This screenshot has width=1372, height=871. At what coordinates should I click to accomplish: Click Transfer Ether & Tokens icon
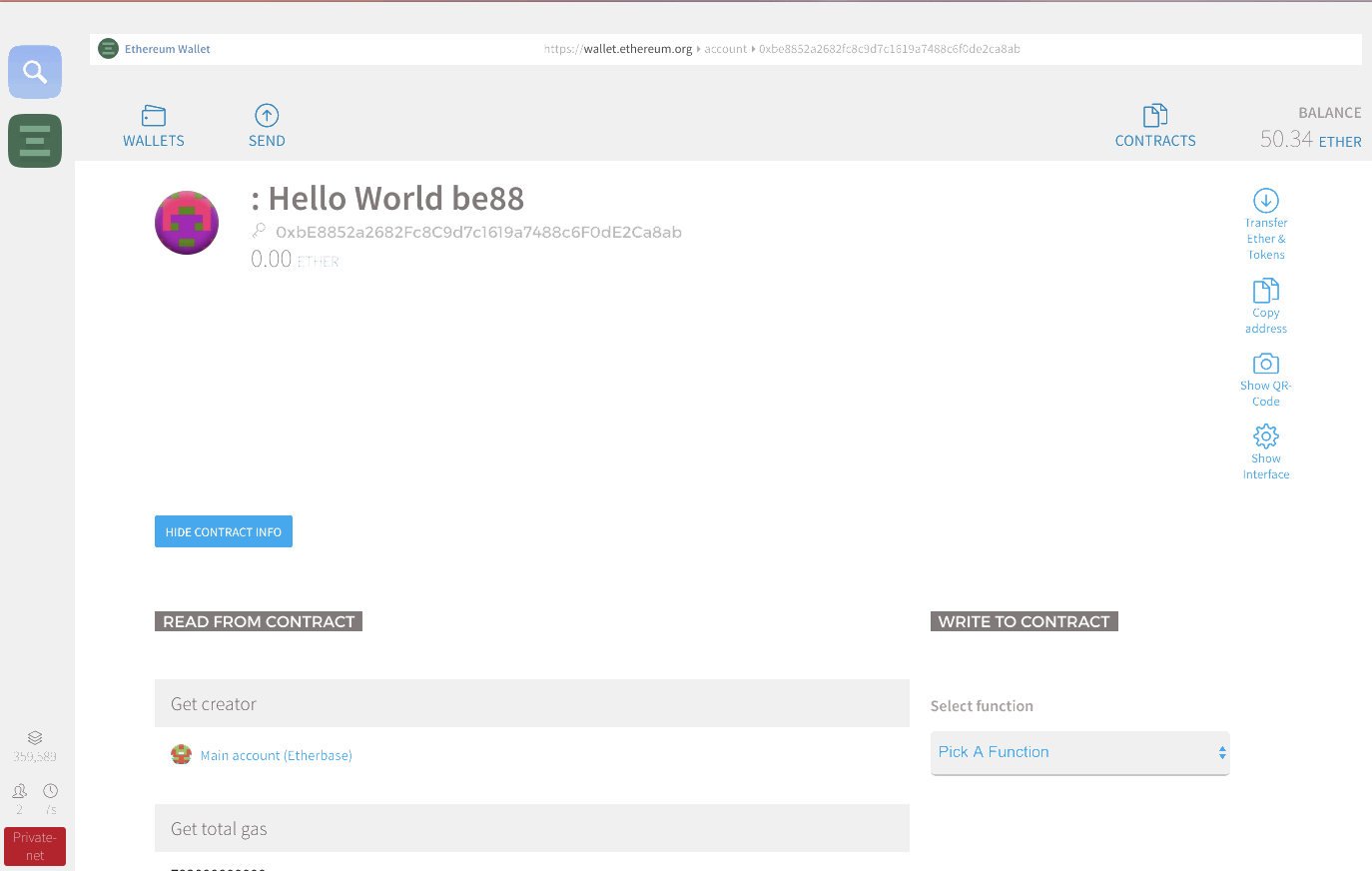[1266, 225]
